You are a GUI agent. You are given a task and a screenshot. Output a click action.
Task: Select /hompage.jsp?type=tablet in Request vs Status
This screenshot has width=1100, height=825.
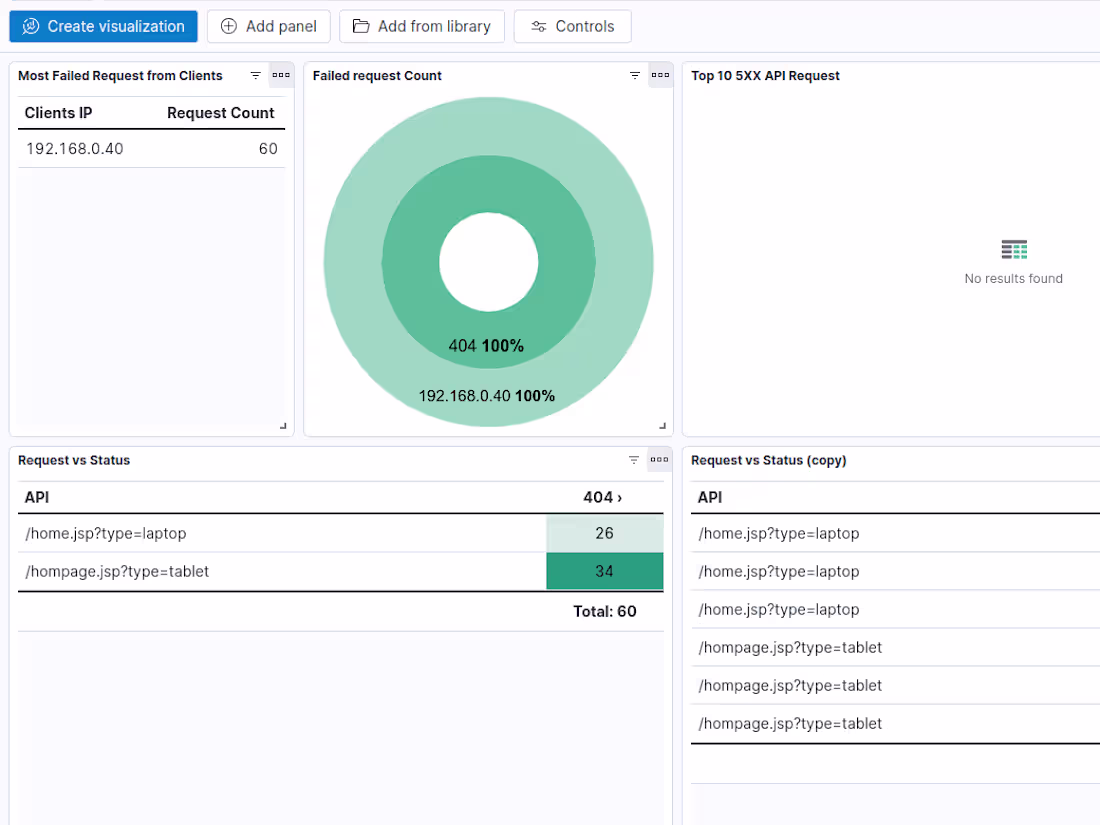[x=117, y=572]
